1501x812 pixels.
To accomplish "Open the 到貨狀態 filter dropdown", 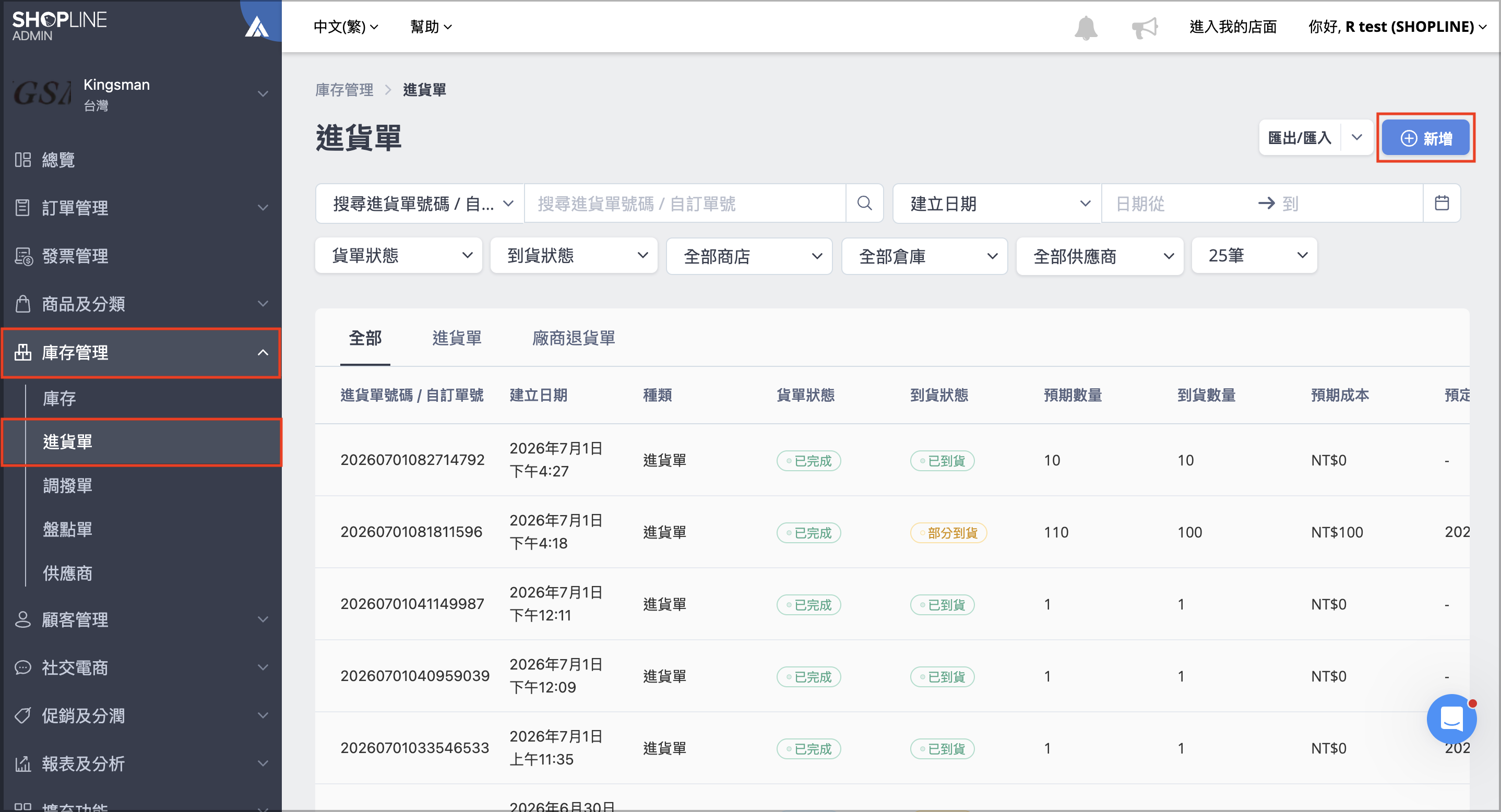I will (574, 255).
